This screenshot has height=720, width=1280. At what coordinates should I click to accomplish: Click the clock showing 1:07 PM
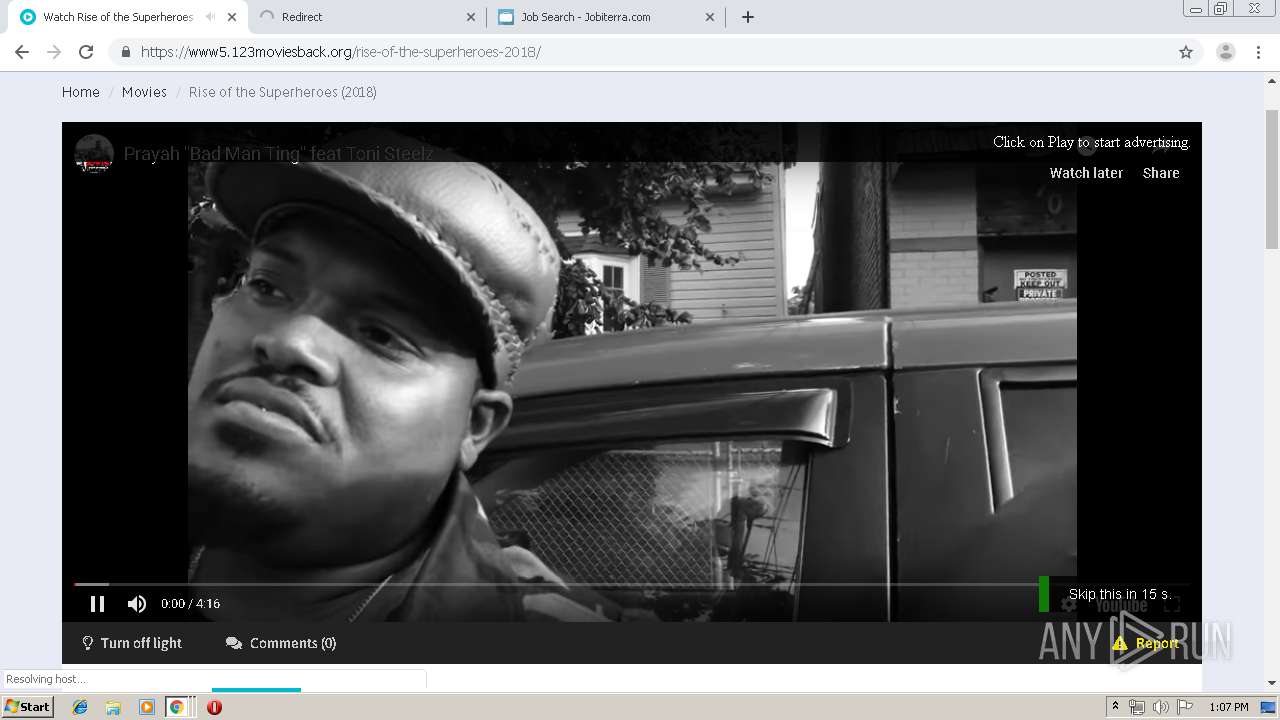1229,707
